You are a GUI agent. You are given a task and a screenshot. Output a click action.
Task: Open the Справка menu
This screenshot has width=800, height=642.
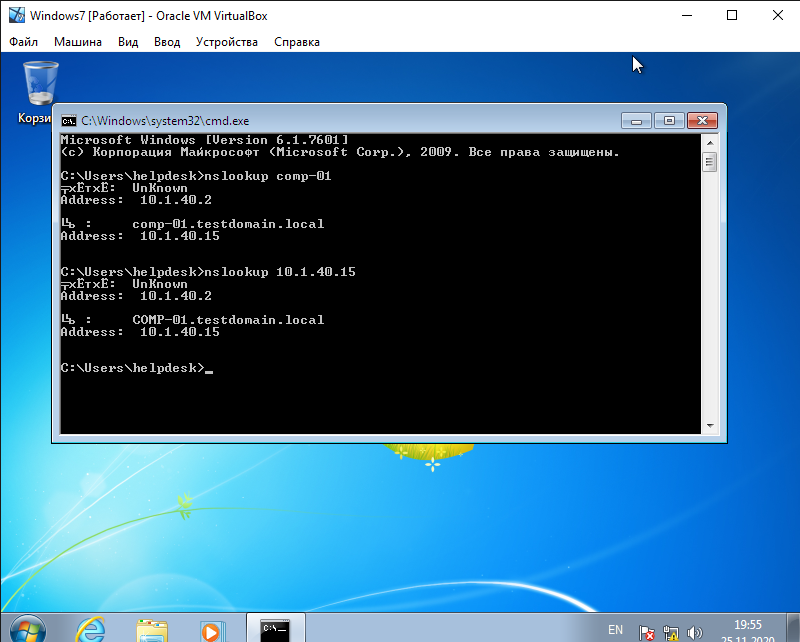[297, 42]
